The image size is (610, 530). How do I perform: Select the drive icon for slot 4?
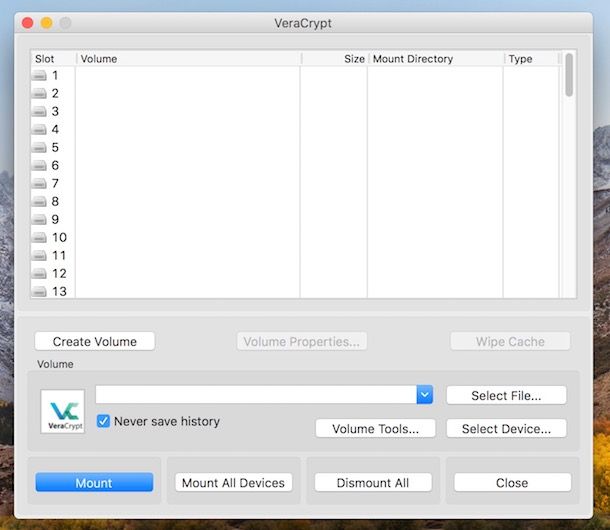(39, 129)
